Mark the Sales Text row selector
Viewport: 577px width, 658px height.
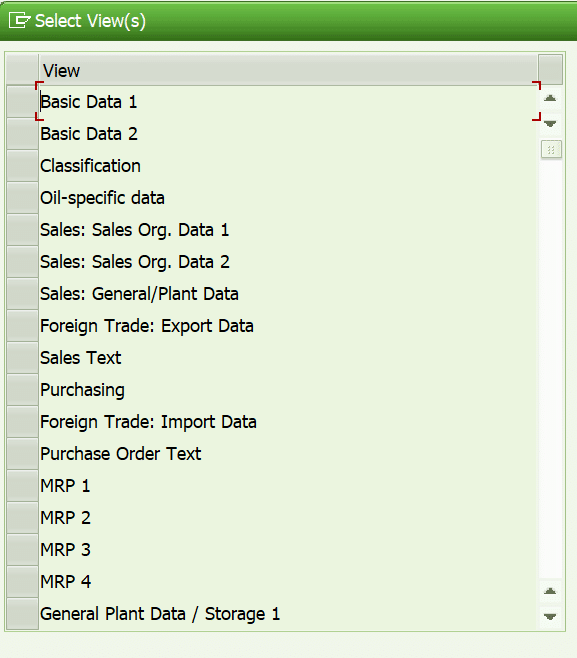coord(23,358)
